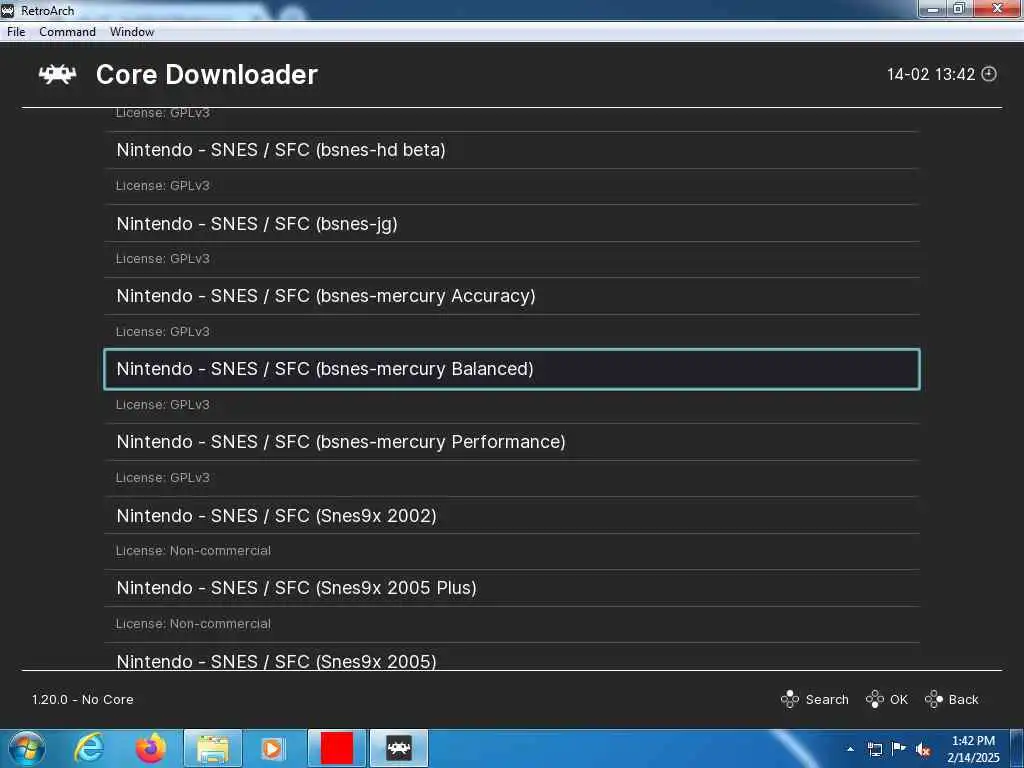1024x768 pixels.
Task: Click the red square taskbar app
Action: (x=337, y=748)
